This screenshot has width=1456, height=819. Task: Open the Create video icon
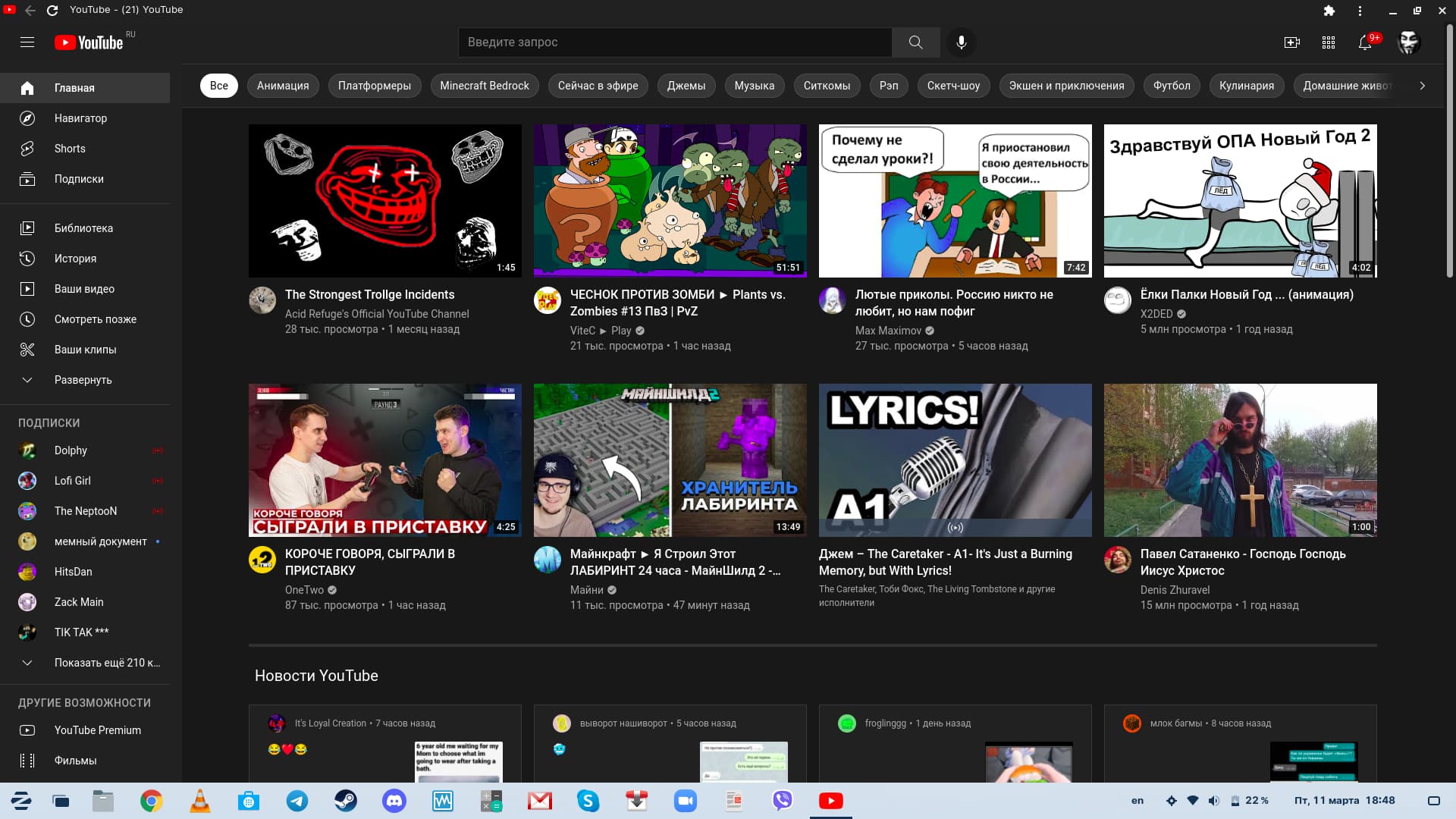(x=1292, y=42)
